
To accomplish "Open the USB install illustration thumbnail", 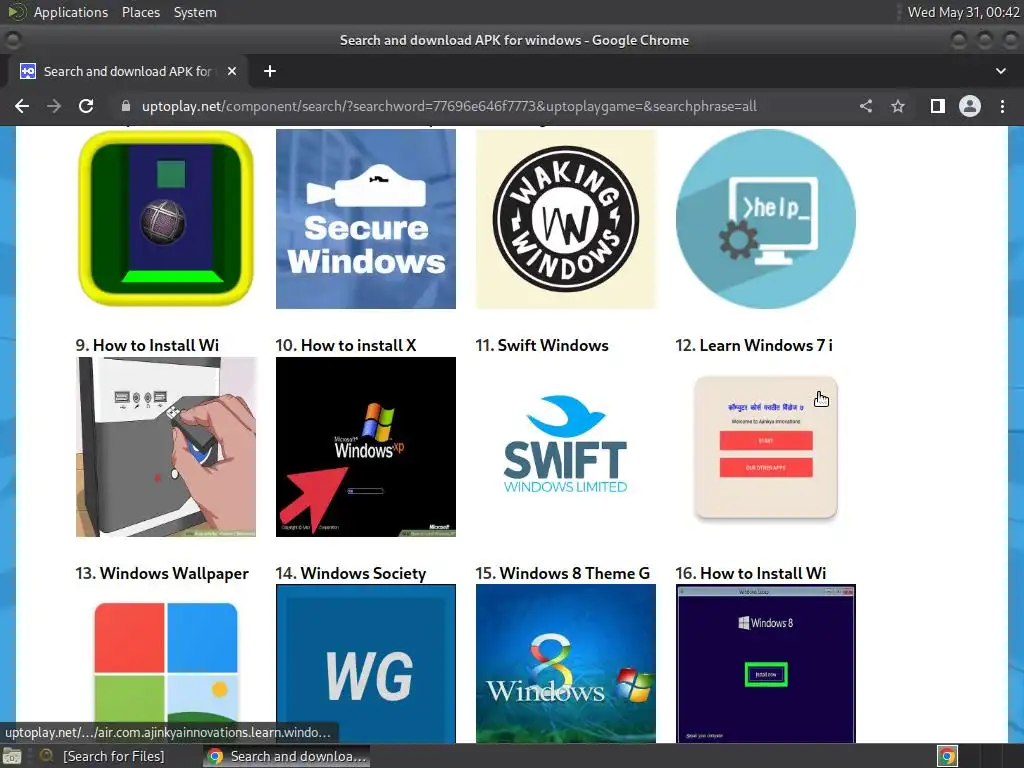I will pyautogui.click(x=166, y=447).
